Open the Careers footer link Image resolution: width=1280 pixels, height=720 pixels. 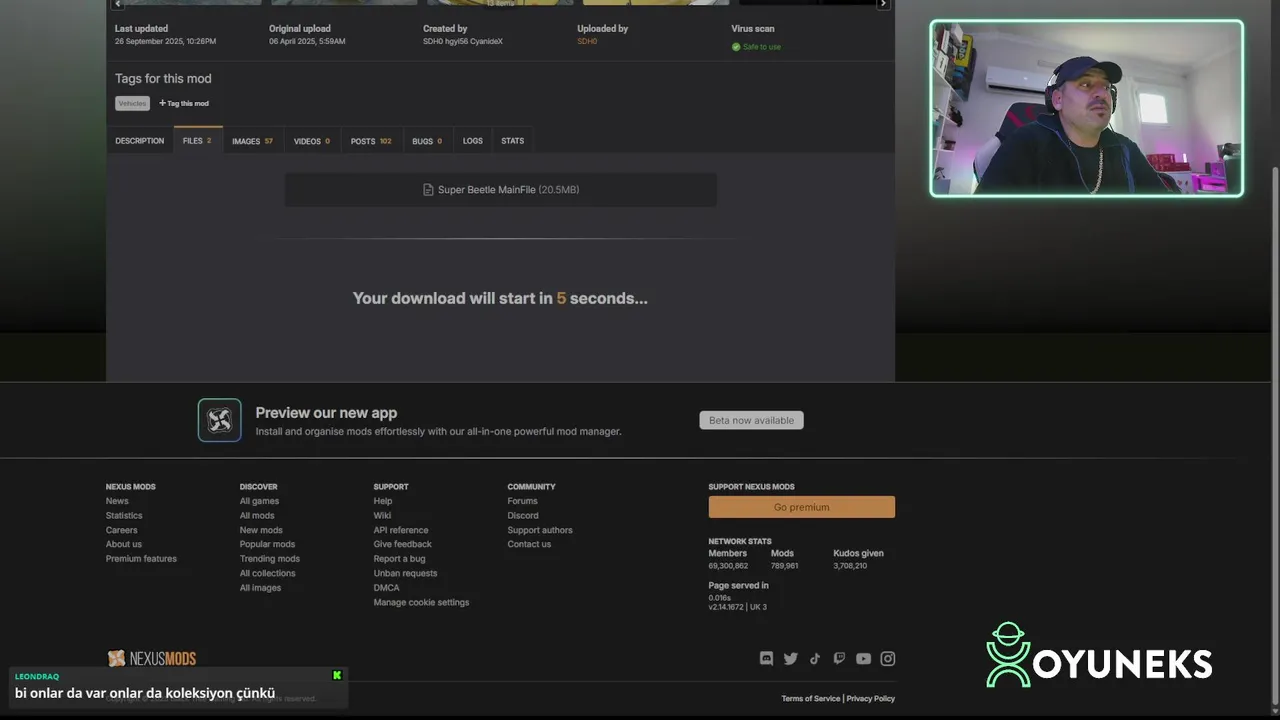122,530
